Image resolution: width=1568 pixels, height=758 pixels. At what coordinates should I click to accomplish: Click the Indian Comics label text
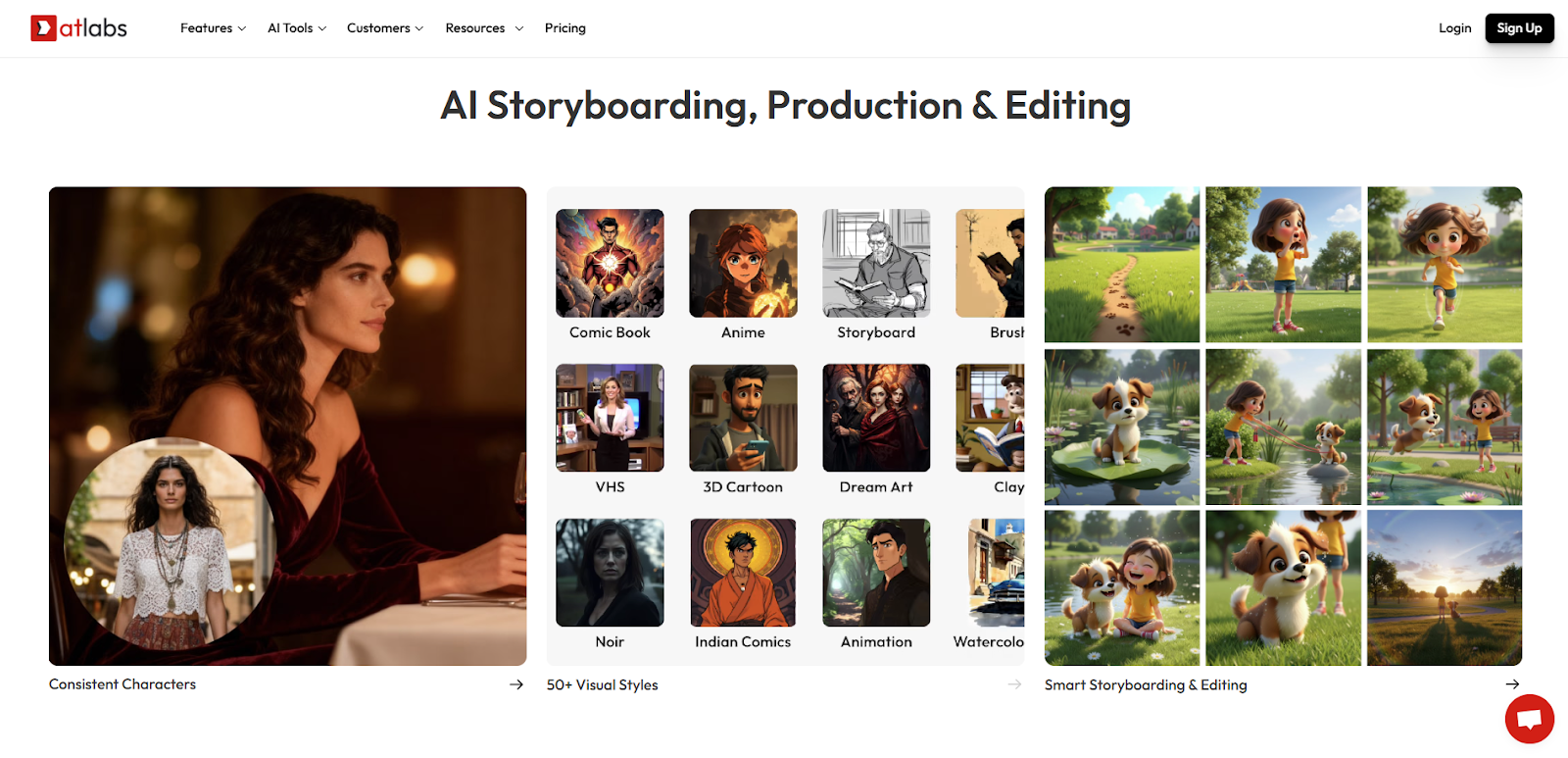(743, 642)
